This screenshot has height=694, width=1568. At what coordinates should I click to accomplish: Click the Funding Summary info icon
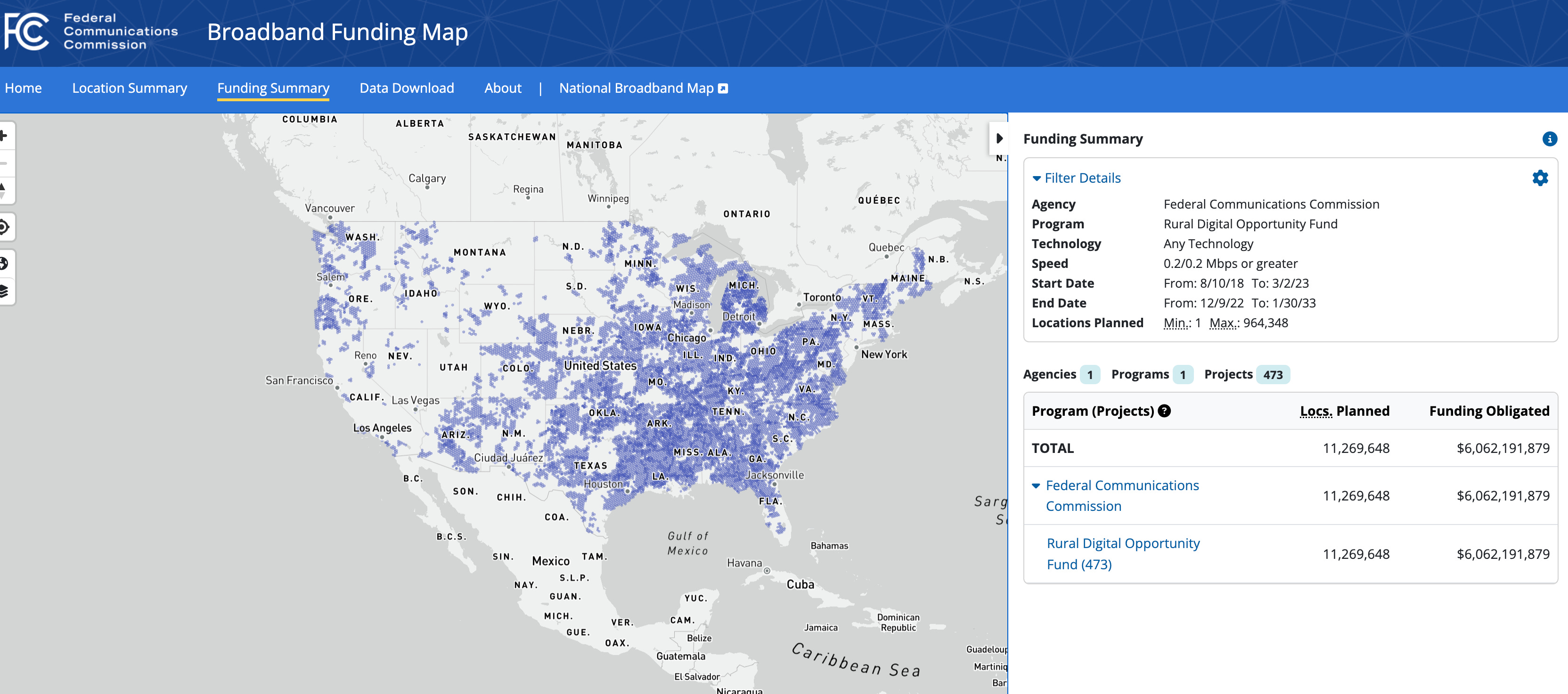[x=1549, y=139]
